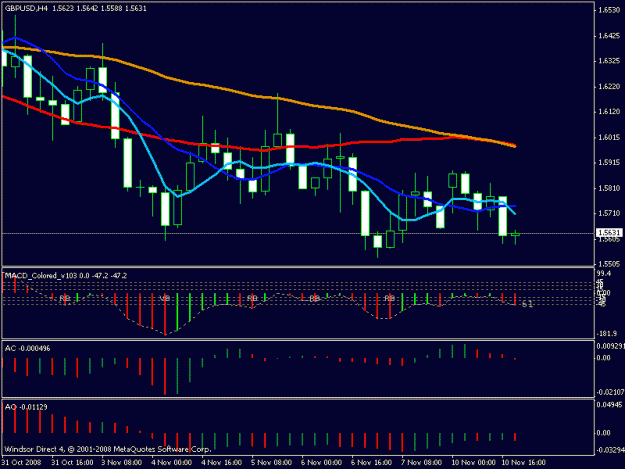This screenshot has width=625, height=469.
Task: Click the 10 Nov 00:00 time label
Action: (473, 462)
